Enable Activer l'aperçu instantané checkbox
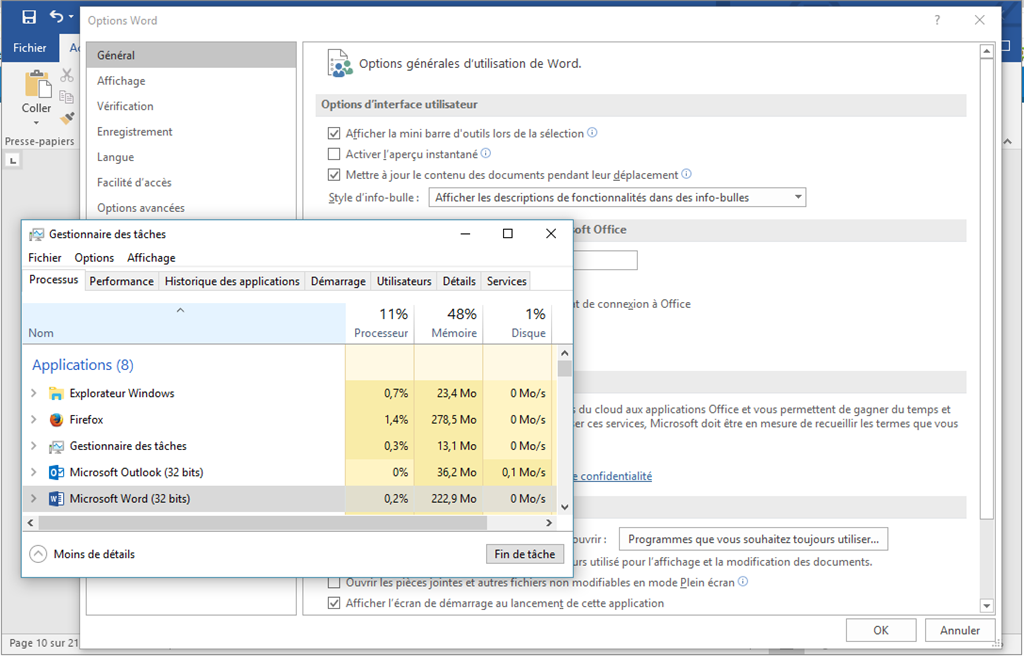 [x=334, y=154]
